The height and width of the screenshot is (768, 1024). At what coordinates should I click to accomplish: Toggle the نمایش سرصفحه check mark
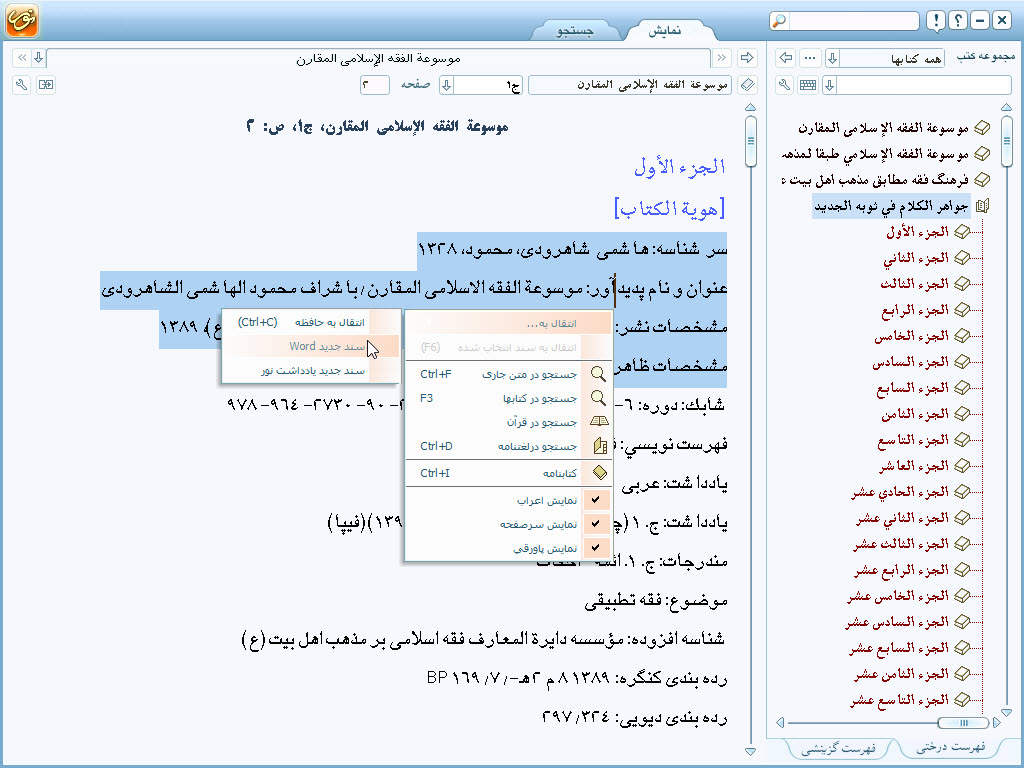click(x=596, y=524)
